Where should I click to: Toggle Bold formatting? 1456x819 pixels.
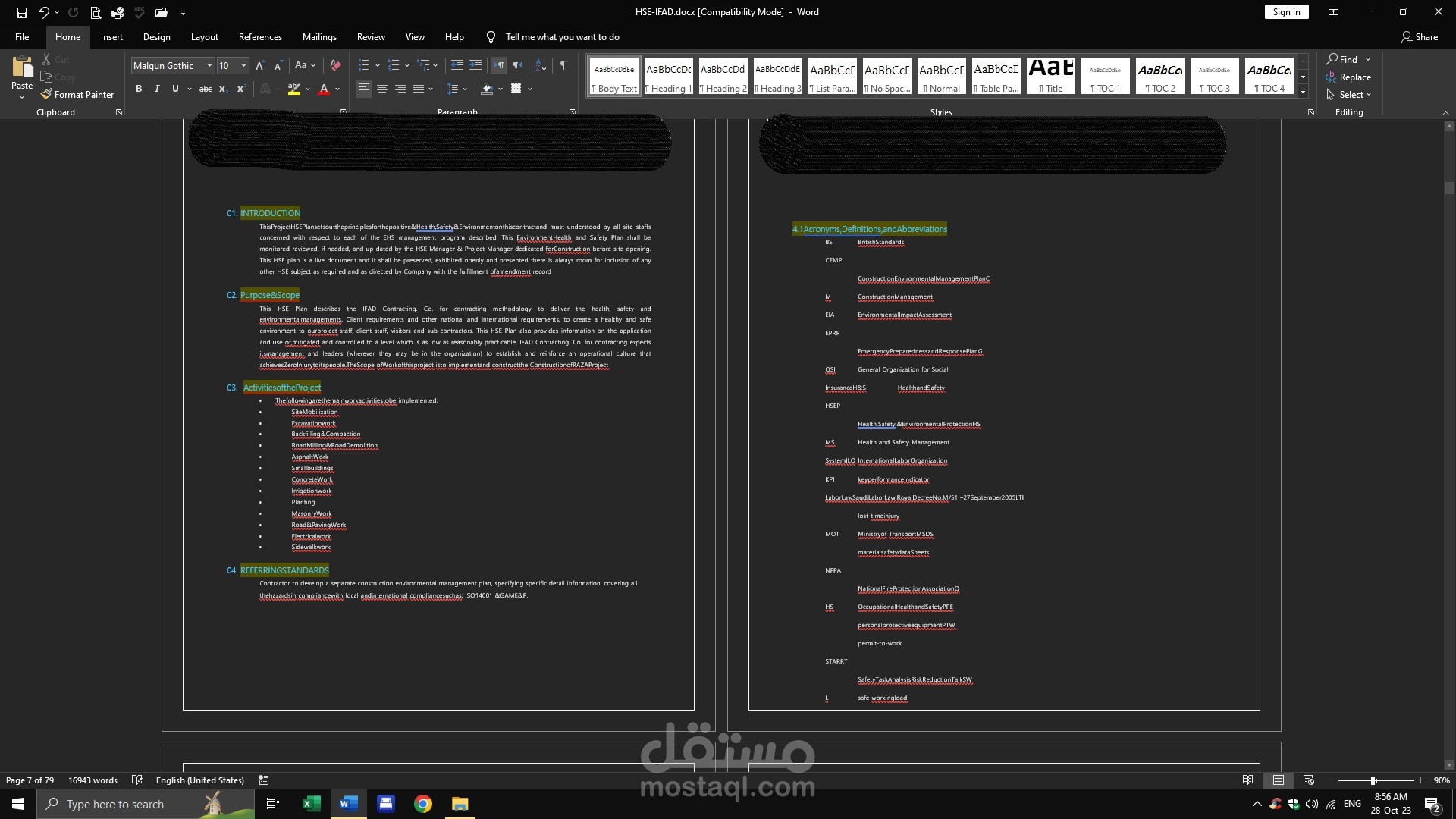(139, 89)
